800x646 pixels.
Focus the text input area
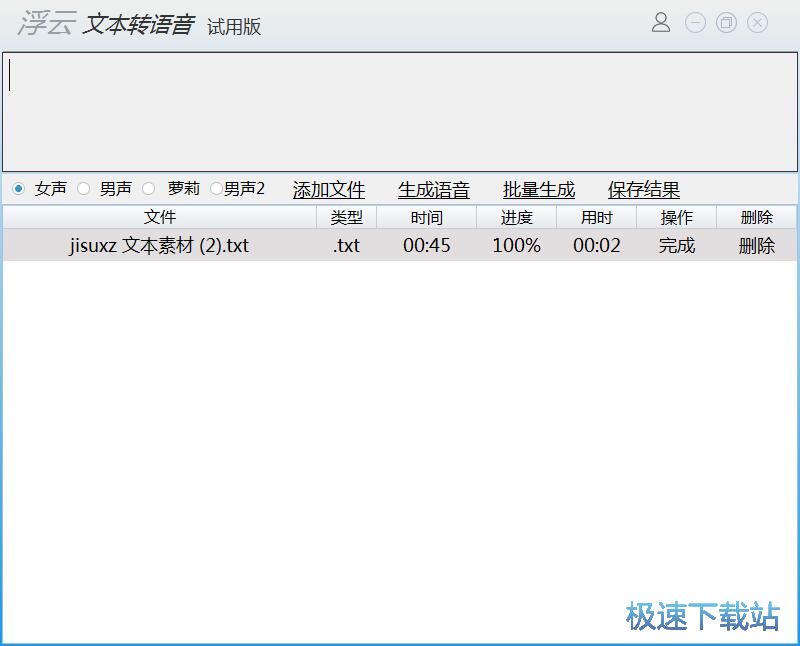click(x=400, y=112)
